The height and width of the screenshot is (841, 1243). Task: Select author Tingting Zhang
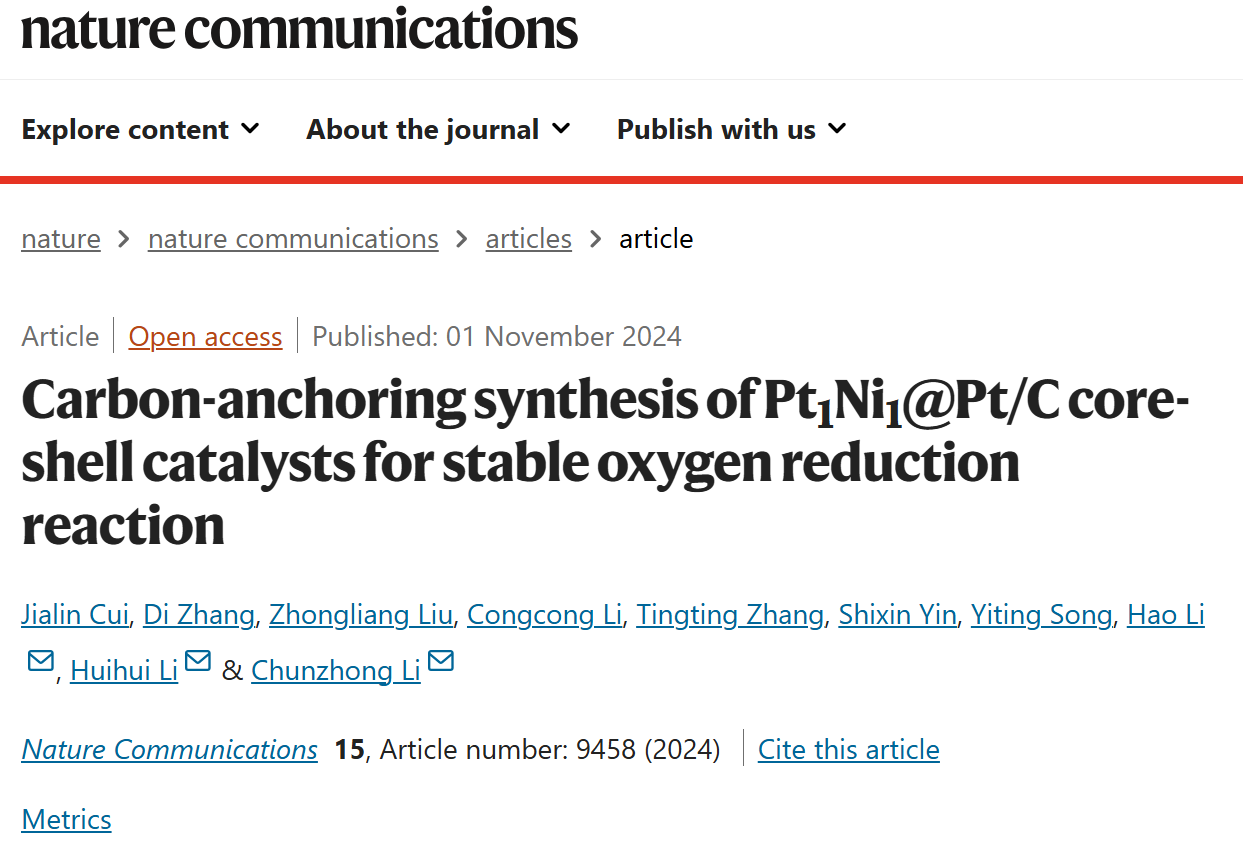(x=730, y=614)
